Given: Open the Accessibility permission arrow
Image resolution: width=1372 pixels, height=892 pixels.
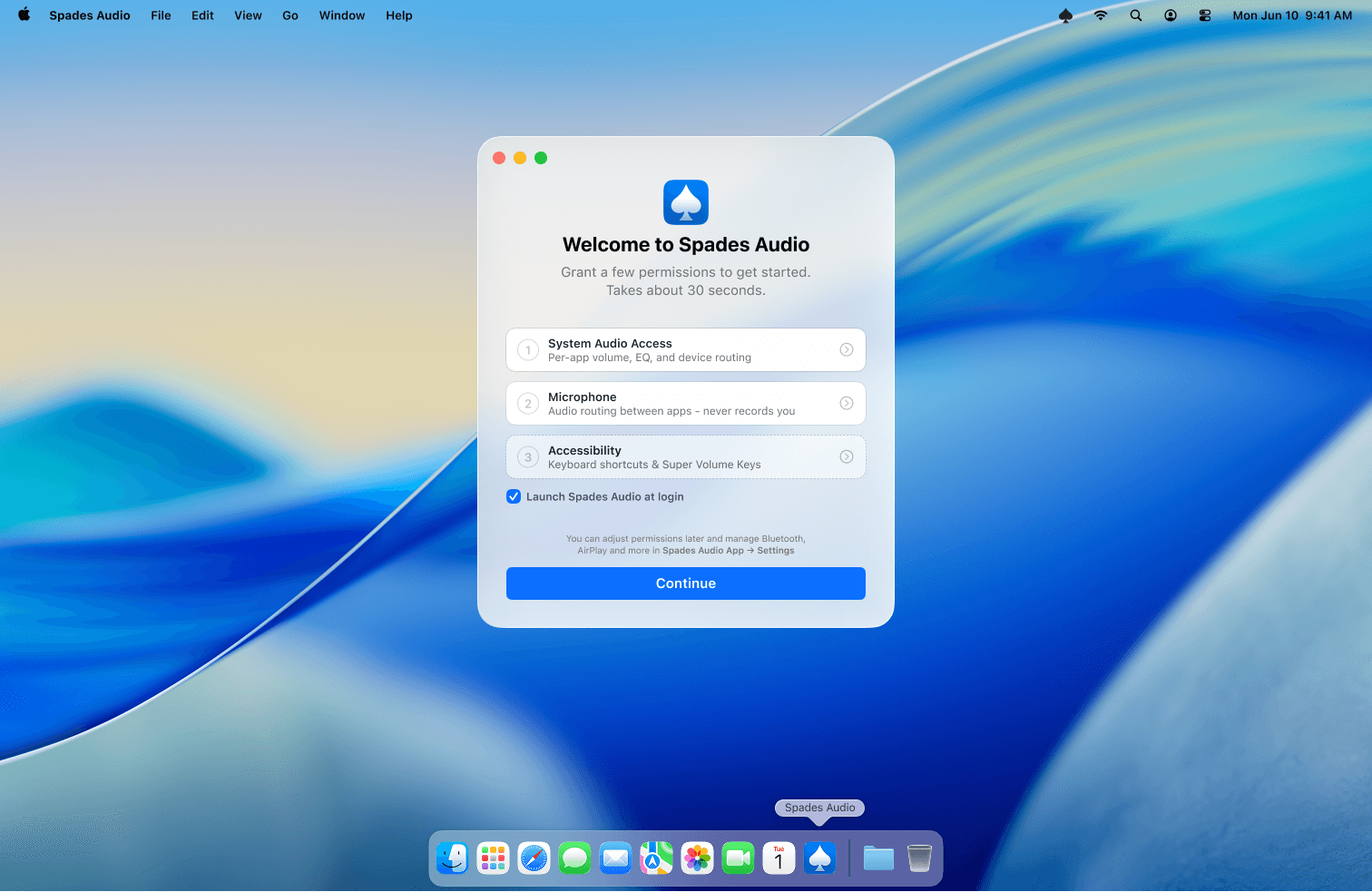Looking at the screenshot, I should (846, 457).
